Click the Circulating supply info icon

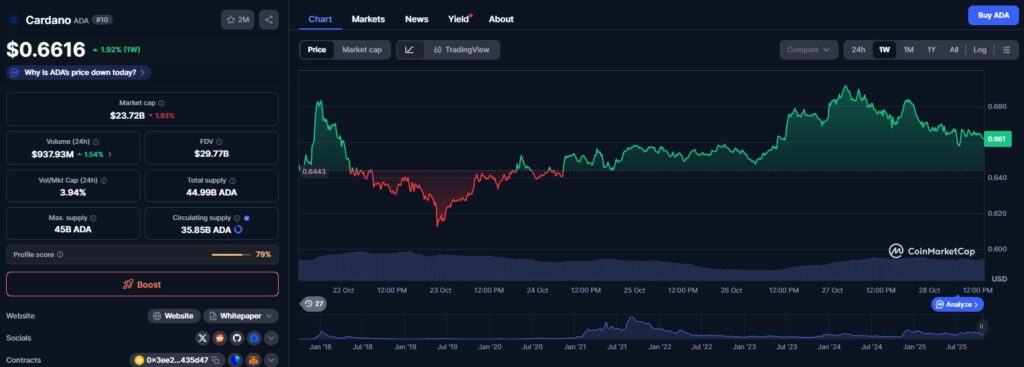click(237, 218)
